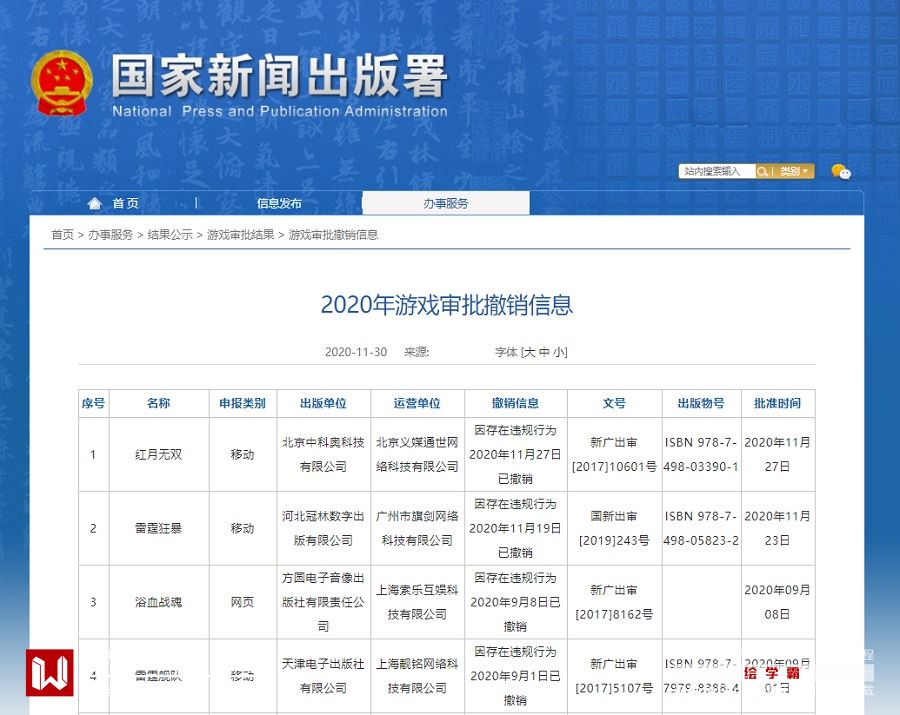
Task: Click 广州市旗剑网络科技有限公司 cell
Action: point(417,529)
